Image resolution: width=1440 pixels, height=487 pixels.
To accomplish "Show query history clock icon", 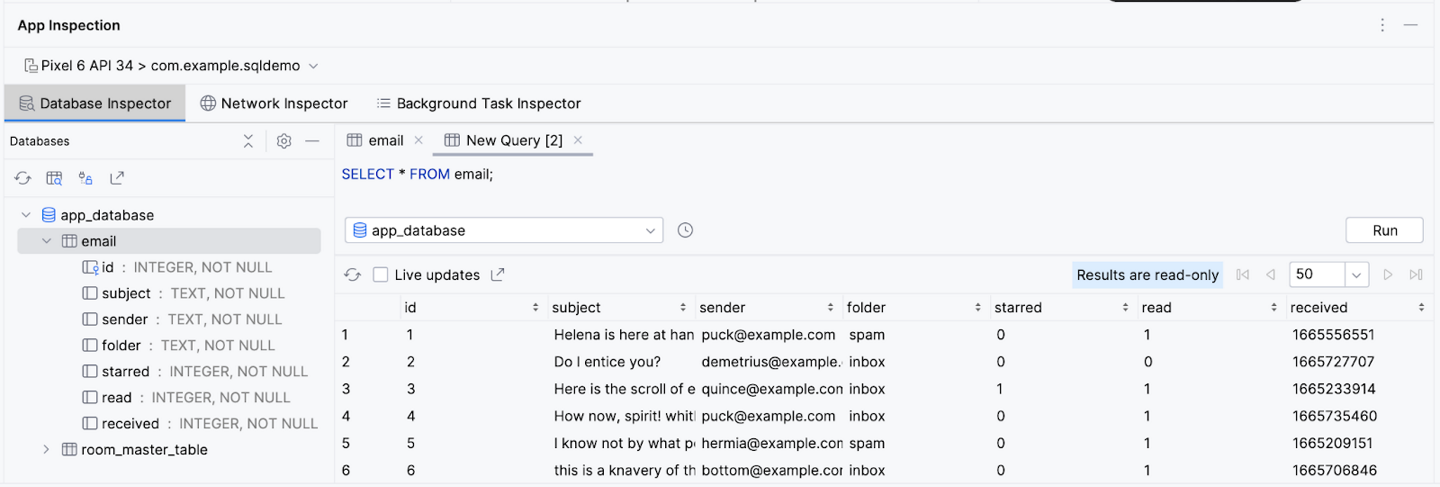I will (685, 230).
